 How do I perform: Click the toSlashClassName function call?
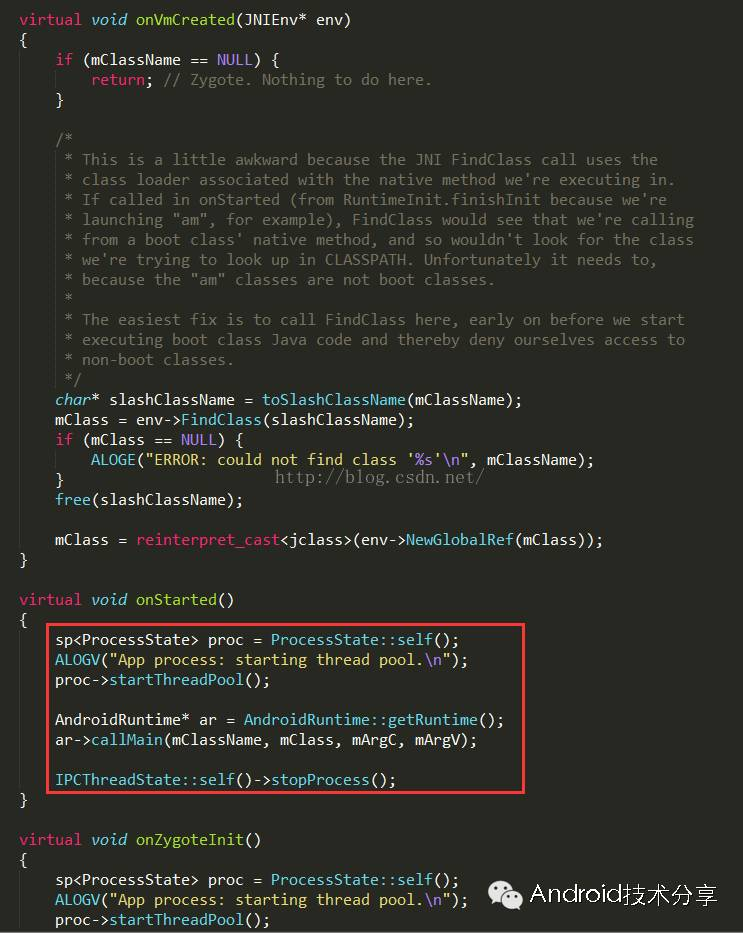click(334, 400)
